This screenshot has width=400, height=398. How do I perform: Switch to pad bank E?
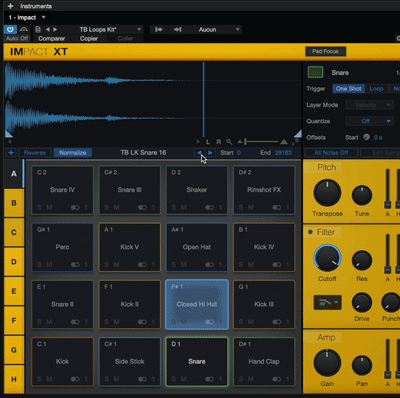pyautogui.click(x=14, y=291)
